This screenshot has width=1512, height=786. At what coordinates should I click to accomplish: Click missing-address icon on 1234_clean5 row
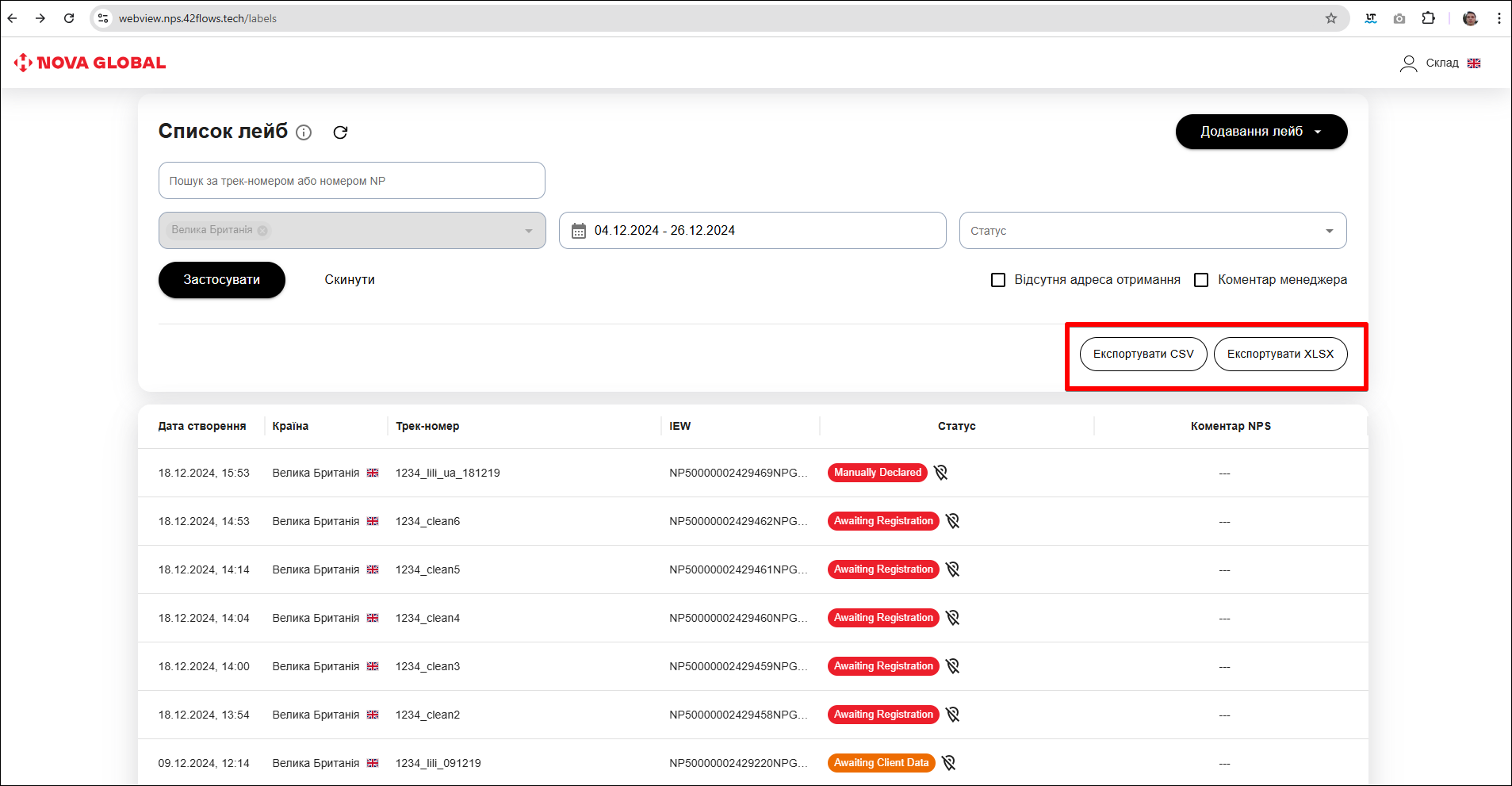point(952,569)
